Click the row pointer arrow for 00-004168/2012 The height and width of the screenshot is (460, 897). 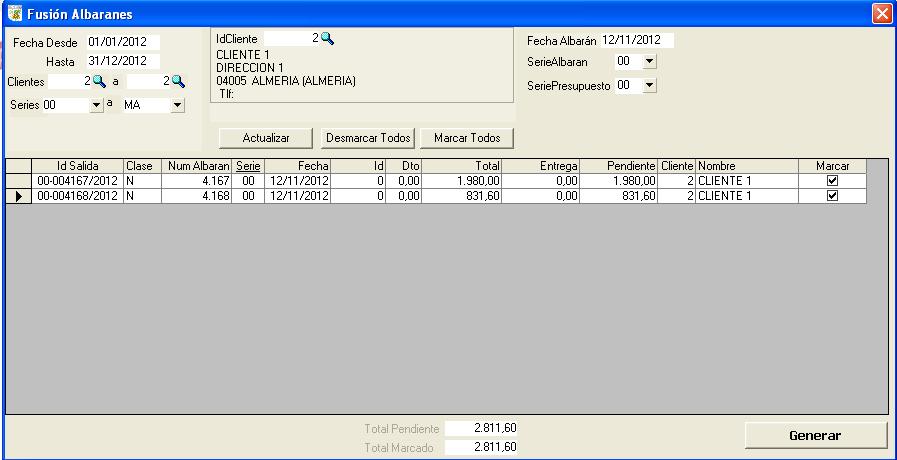[x=18, y=196]
